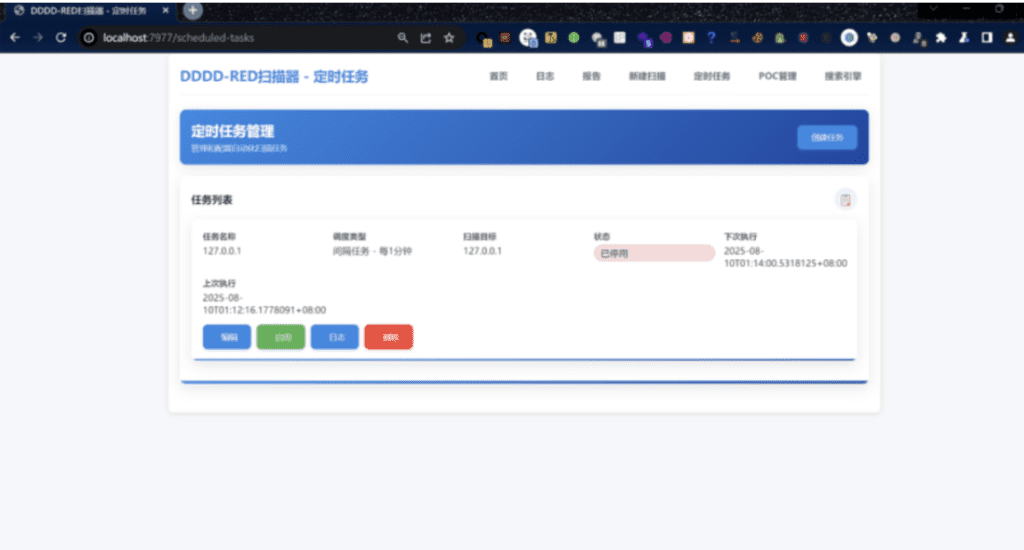This screenshot has height=550, width=1024.
Task: Click the 已停用 status badge
Action: tap(654, 253)
